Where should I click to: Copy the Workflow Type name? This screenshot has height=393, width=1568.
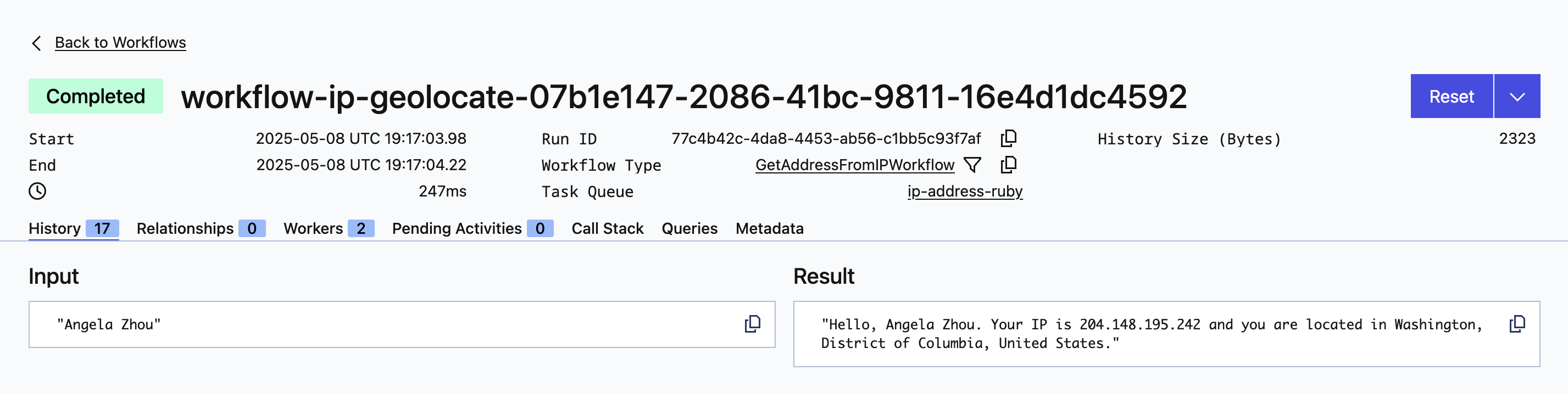[x=1009, y=164]
